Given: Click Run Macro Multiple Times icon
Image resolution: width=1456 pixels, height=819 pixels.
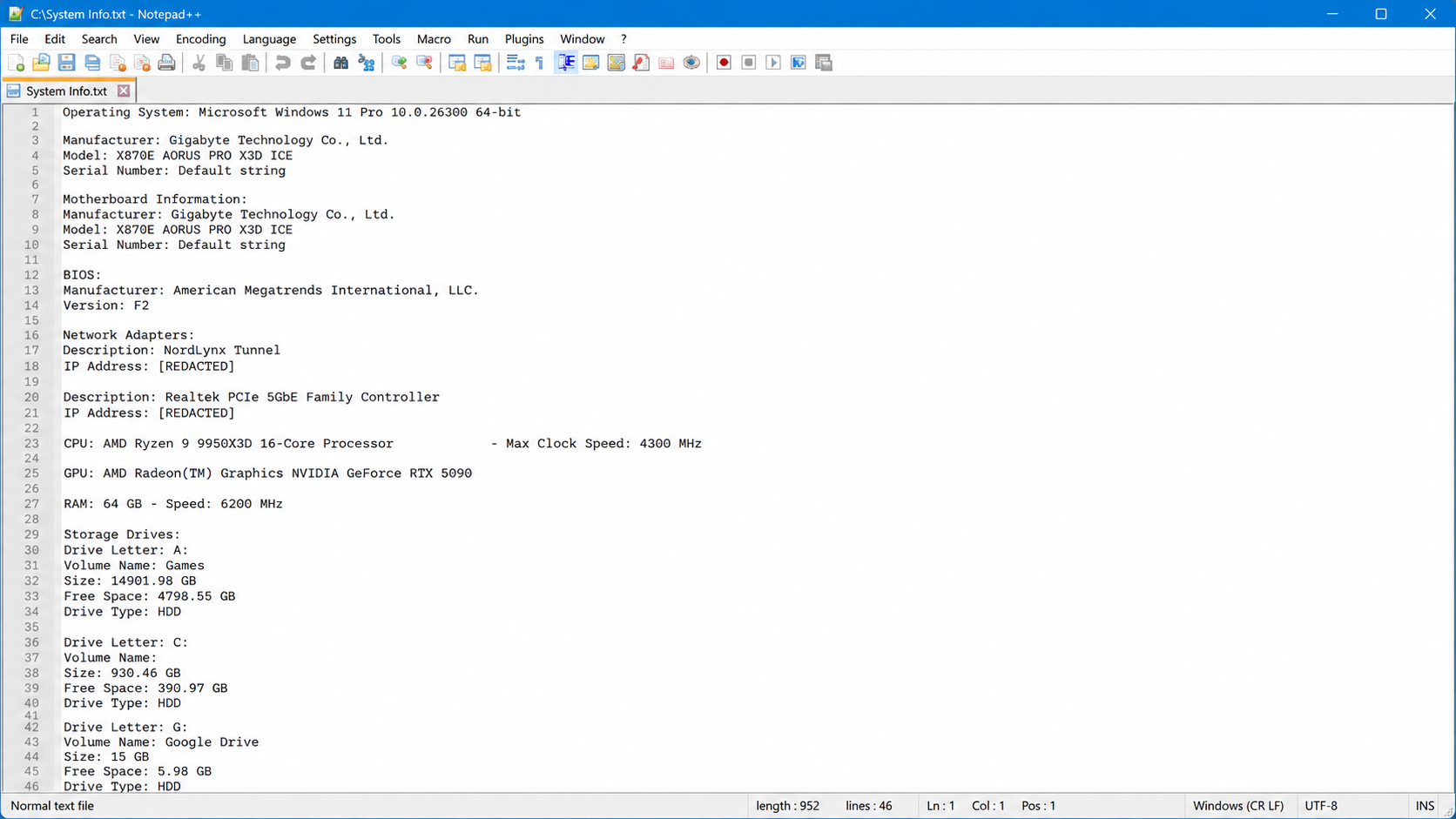Looking at the screenshot, I should (x=799, y=63).
